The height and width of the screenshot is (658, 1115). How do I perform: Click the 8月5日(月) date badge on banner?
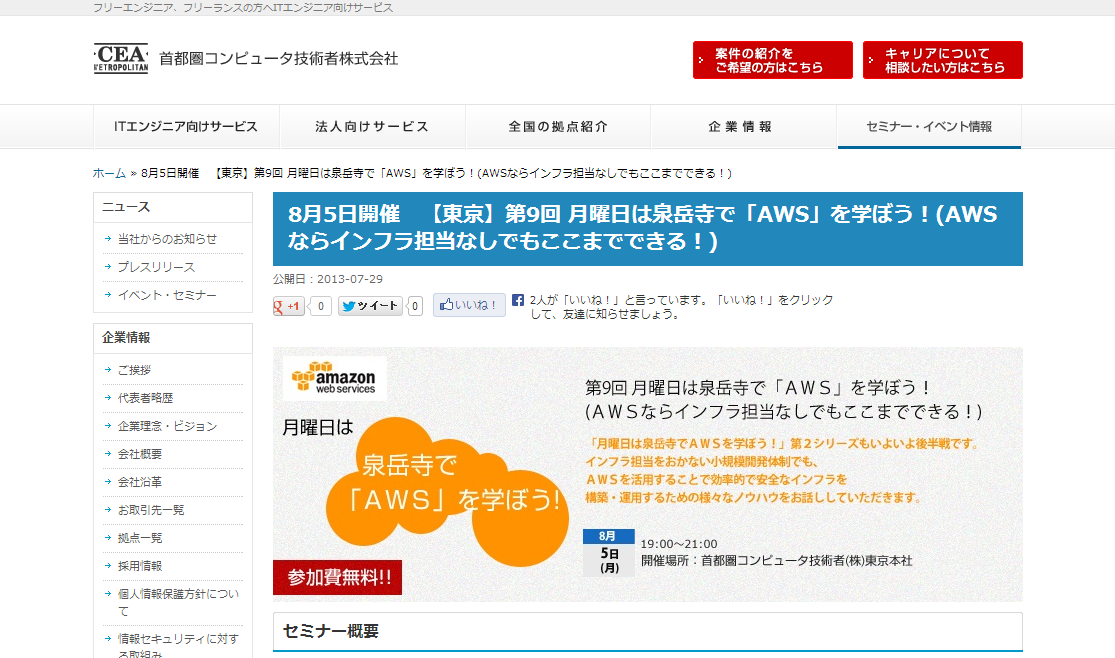pos(609,552)
